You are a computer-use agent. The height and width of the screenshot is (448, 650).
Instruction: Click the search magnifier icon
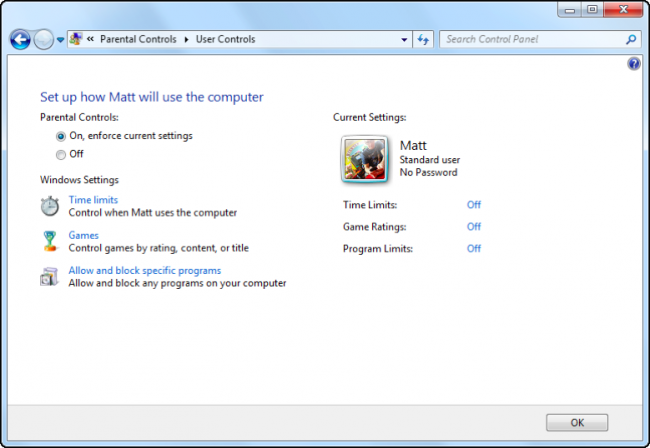pyautogui.click(x=631, y=39)
